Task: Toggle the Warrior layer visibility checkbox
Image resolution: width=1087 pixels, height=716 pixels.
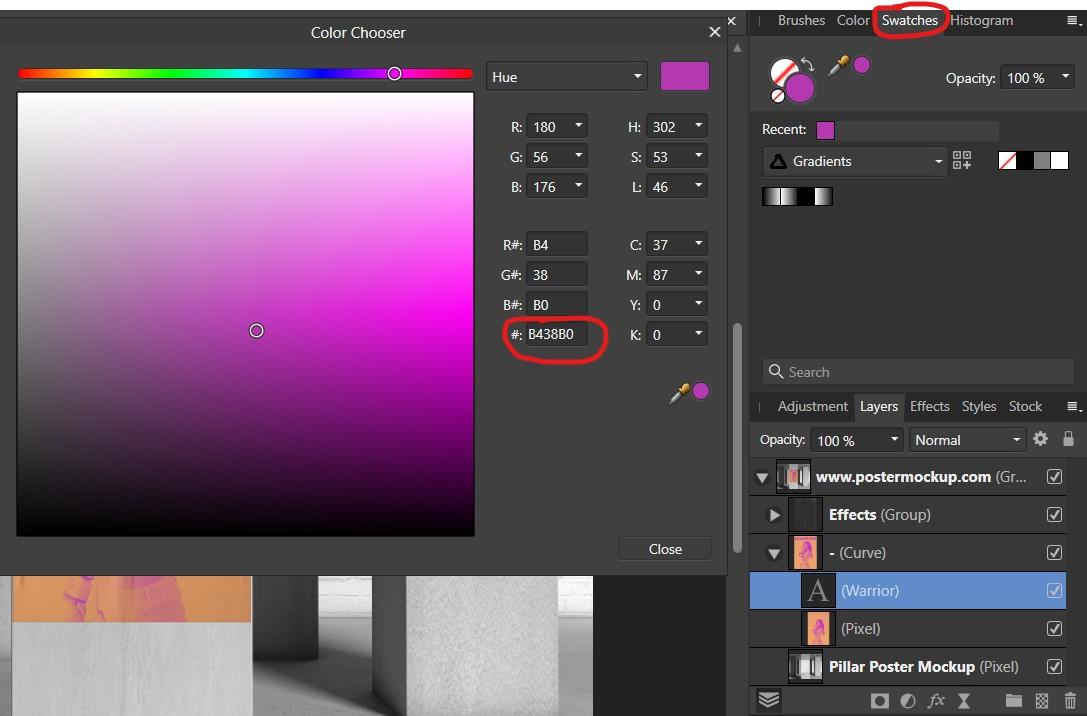Action: click(x=1054, y=590)
